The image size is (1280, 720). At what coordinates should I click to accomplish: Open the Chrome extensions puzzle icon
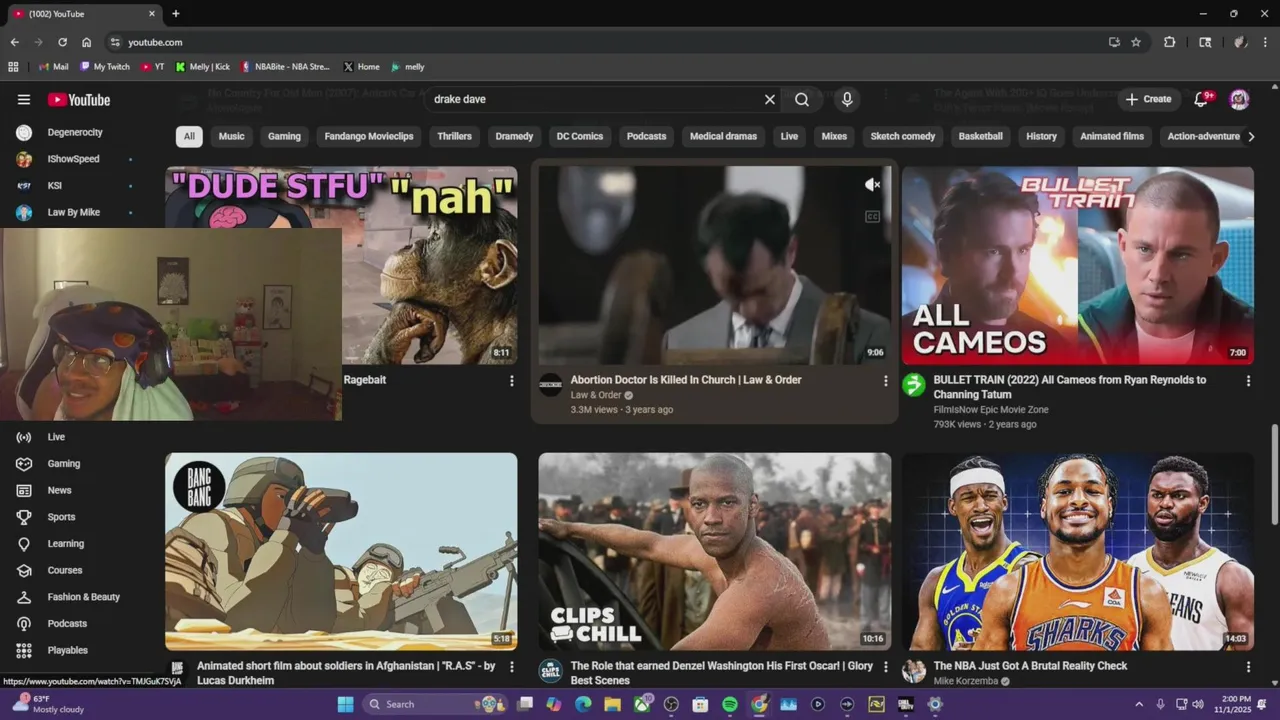click(1169, 42)
